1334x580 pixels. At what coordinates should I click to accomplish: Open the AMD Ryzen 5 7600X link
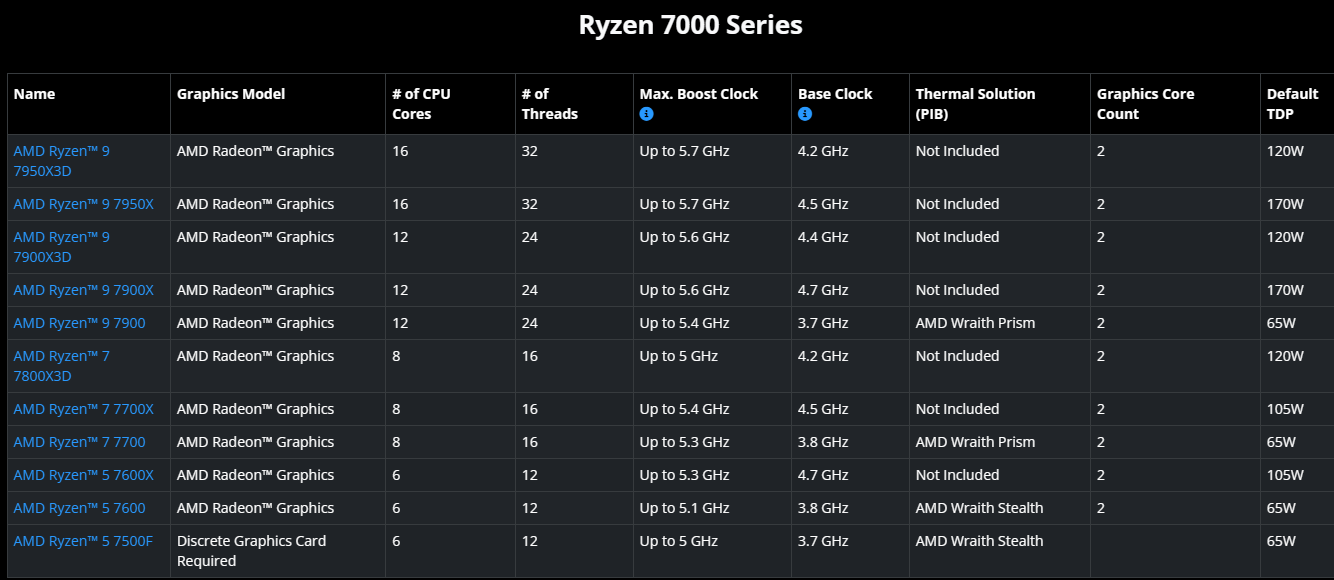tap(83, 475)
